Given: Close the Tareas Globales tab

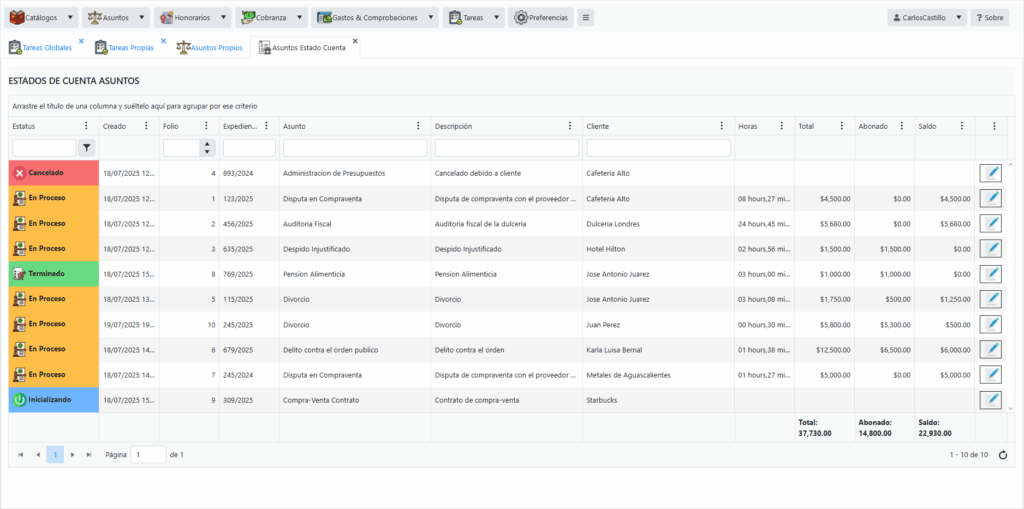Looking at the screenshot, I should tap(81, 41).
